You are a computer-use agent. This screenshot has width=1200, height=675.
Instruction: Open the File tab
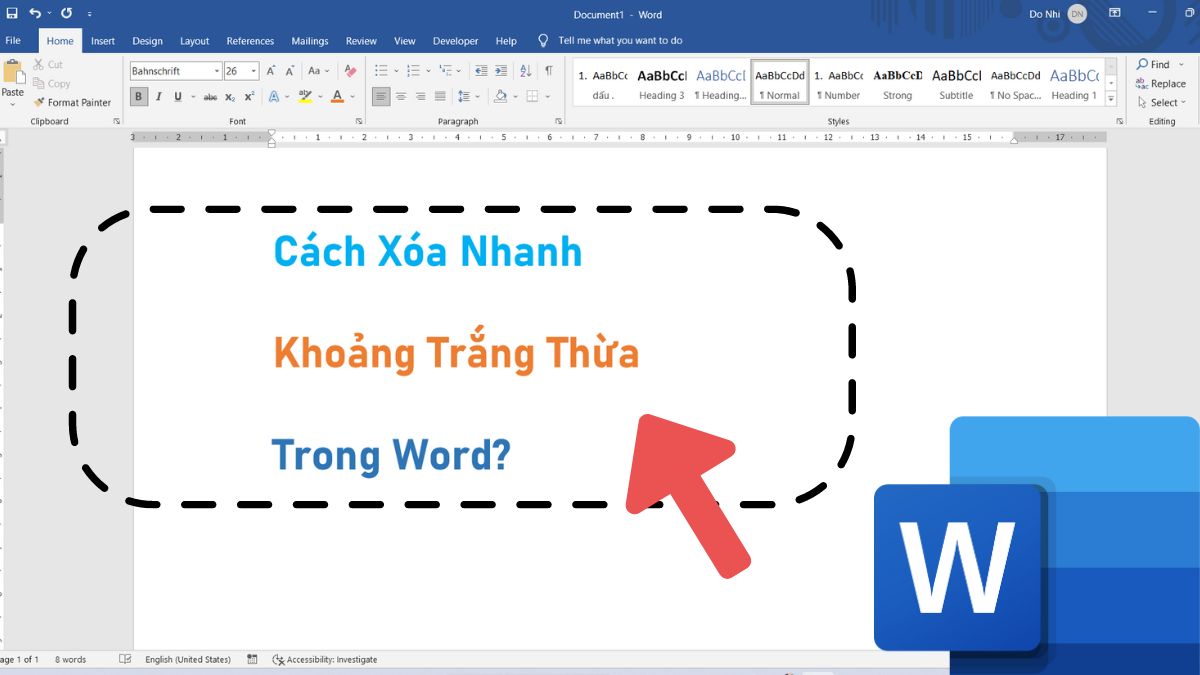tap(13, 41)
